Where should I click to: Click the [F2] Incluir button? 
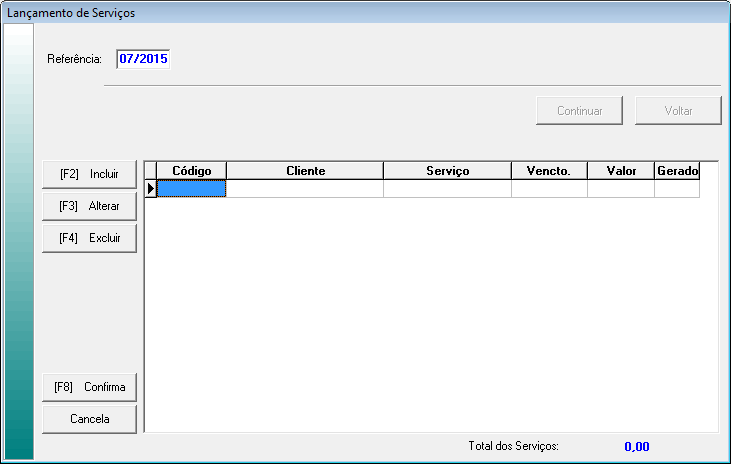pos(89,174)
